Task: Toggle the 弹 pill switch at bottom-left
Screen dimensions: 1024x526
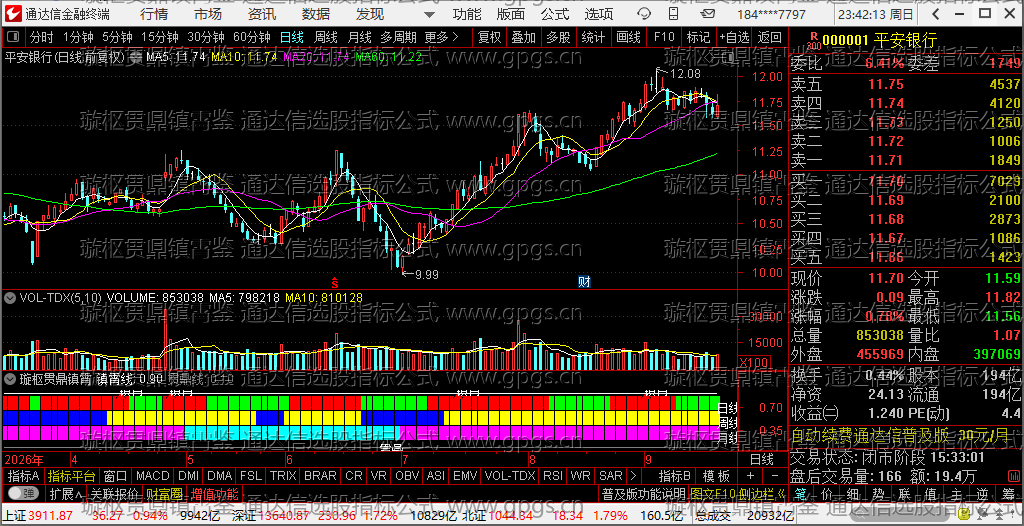Action: pos(24,493)
